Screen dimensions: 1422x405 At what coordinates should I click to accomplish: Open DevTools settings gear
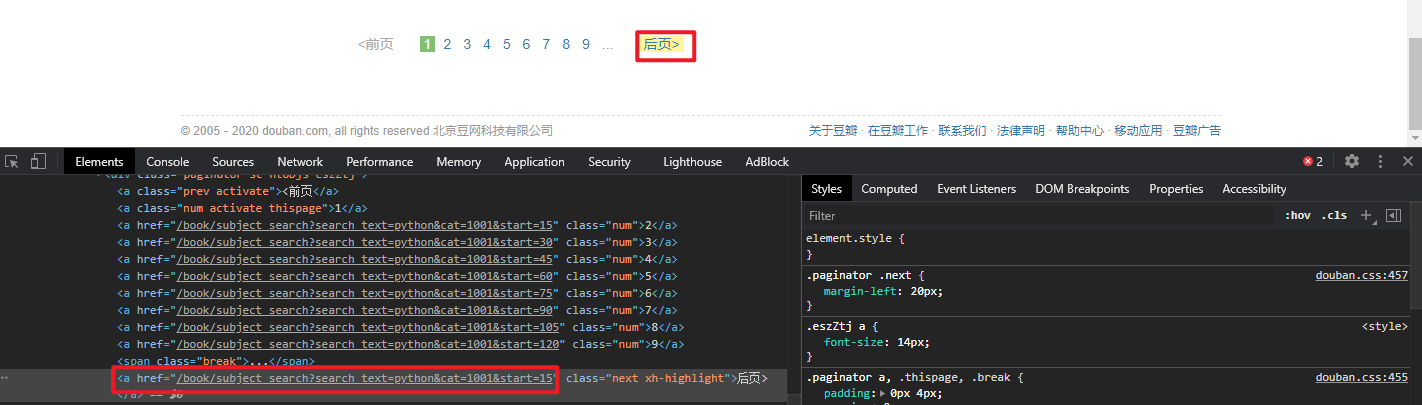point(1352,161)
